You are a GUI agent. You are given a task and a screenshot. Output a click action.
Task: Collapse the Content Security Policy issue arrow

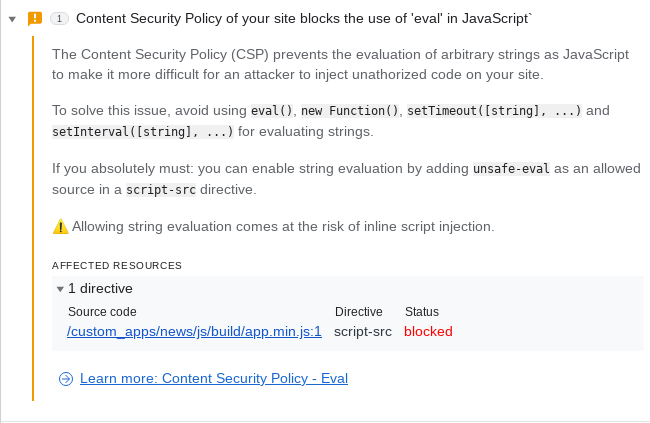click(x=12, y=19)
